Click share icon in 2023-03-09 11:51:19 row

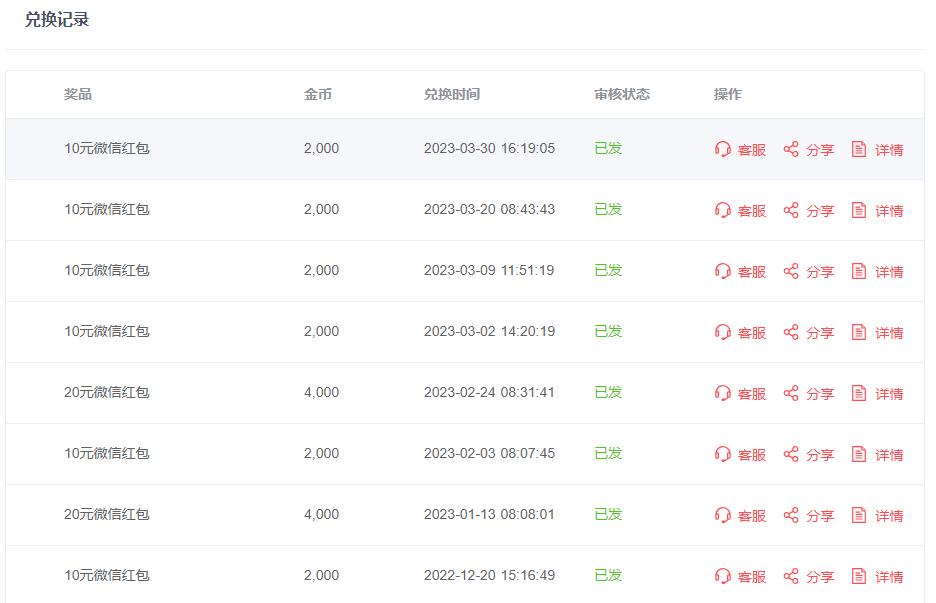(x=791, y=270)
